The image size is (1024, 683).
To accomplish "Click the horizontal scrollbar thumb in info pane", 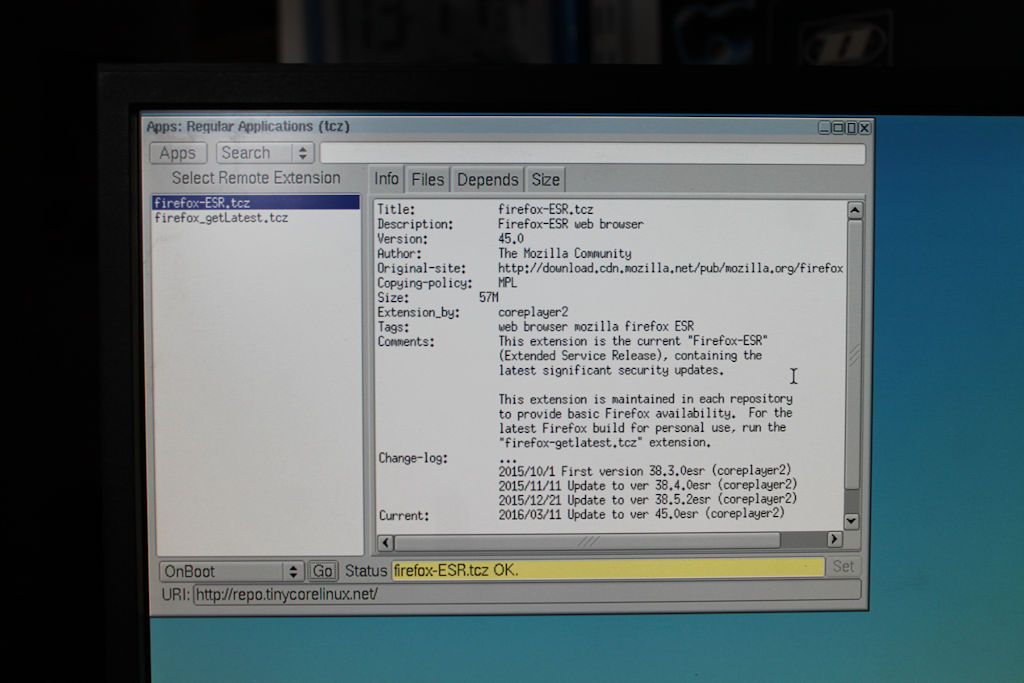I will [588, 541].
